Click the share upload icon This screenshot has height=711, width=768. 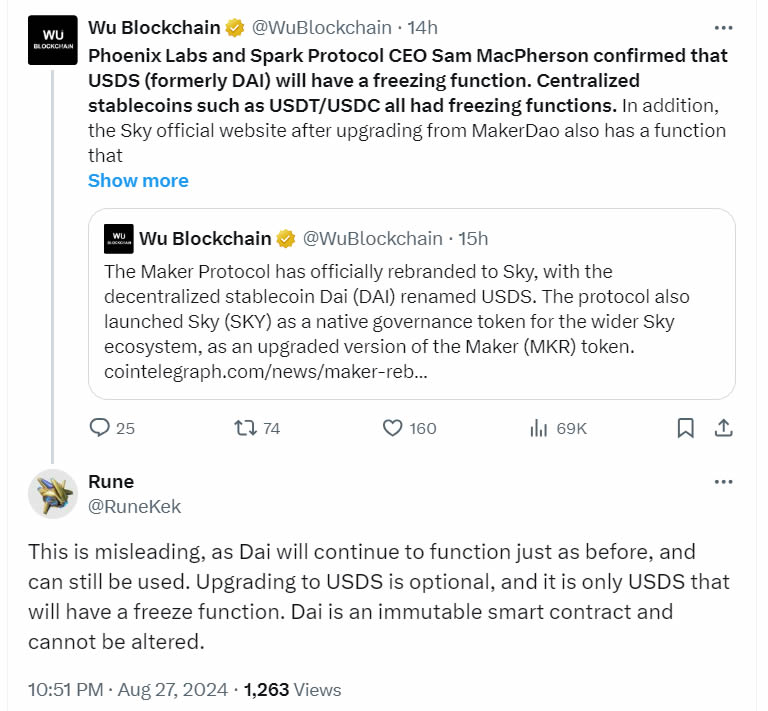(722, 428)
